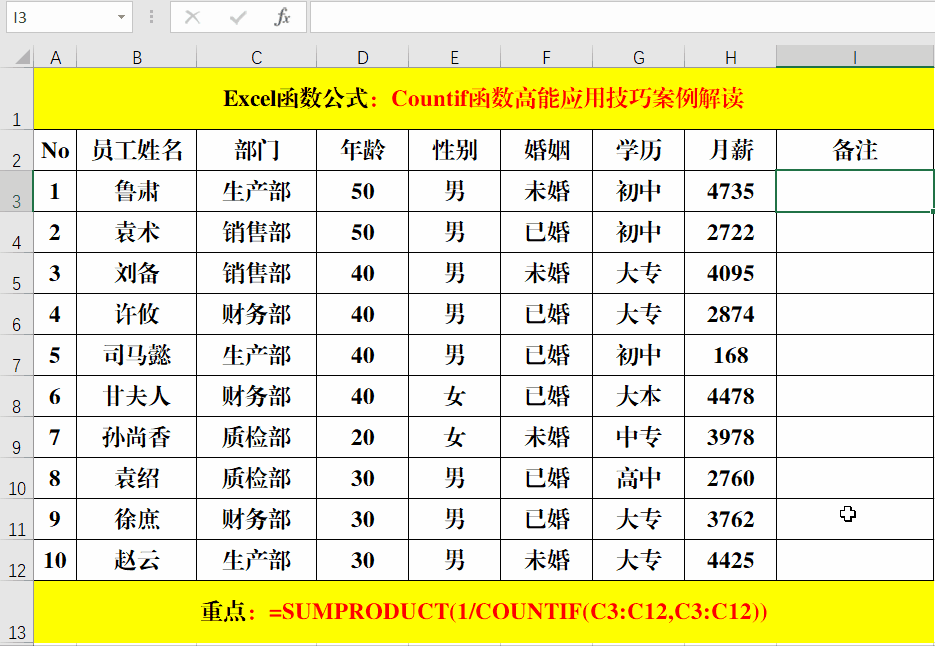Click 甘夫人's gender cell '女'
Viewport: 935px width, 646px height.
tap(454, 396)
